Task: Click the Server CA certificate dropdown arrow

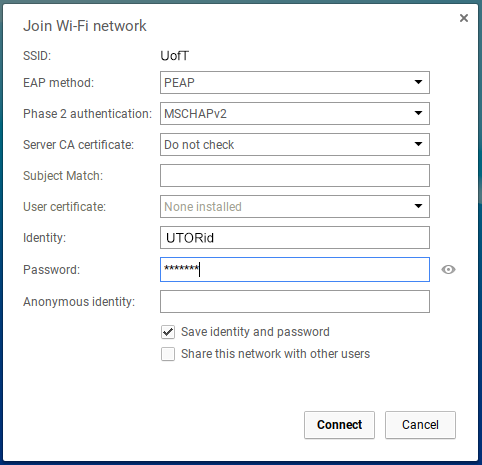Action: pos(418,144)
